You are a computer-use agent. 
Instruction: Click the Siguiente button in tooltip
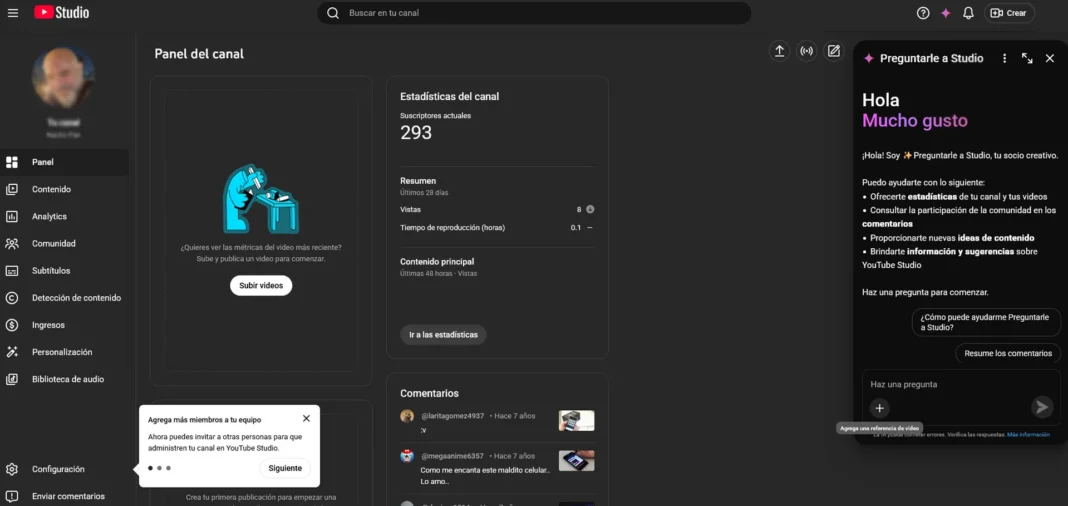(285, 468)
